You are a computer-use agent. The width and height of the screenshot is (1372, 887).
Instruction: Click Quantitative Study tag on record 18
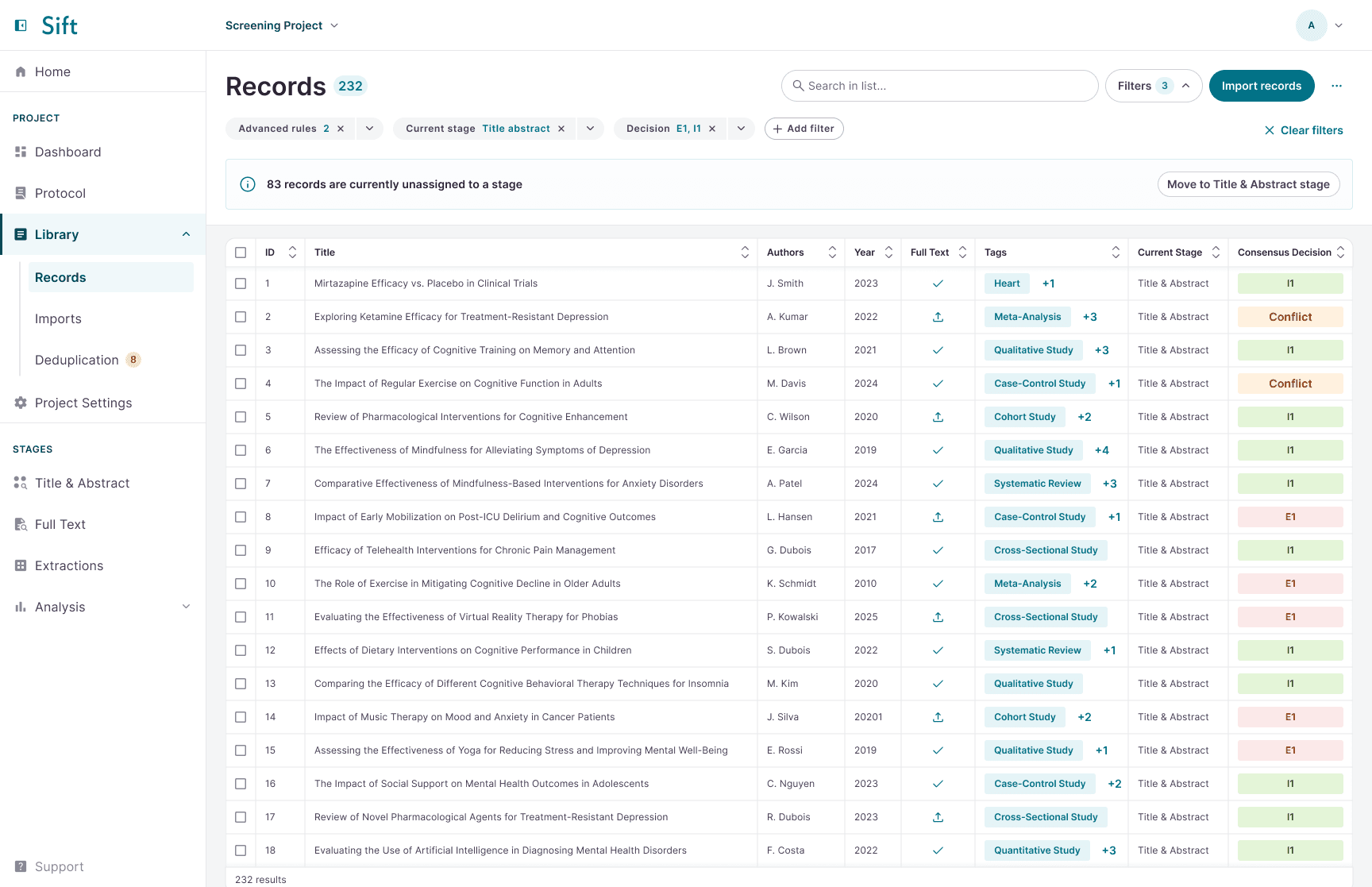[x=1037, y=850]
